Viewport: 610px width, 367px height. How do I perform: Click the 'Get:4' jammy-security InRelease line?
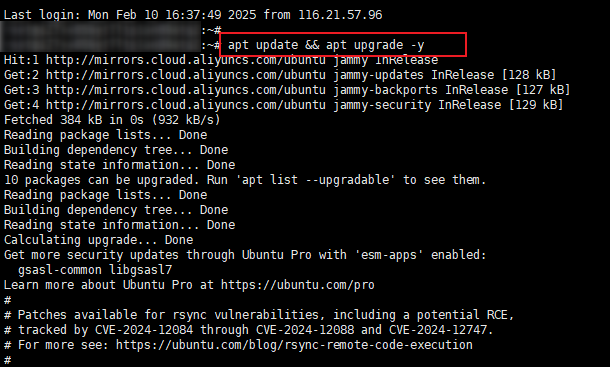pyautogui.click(x=284, y=105)
